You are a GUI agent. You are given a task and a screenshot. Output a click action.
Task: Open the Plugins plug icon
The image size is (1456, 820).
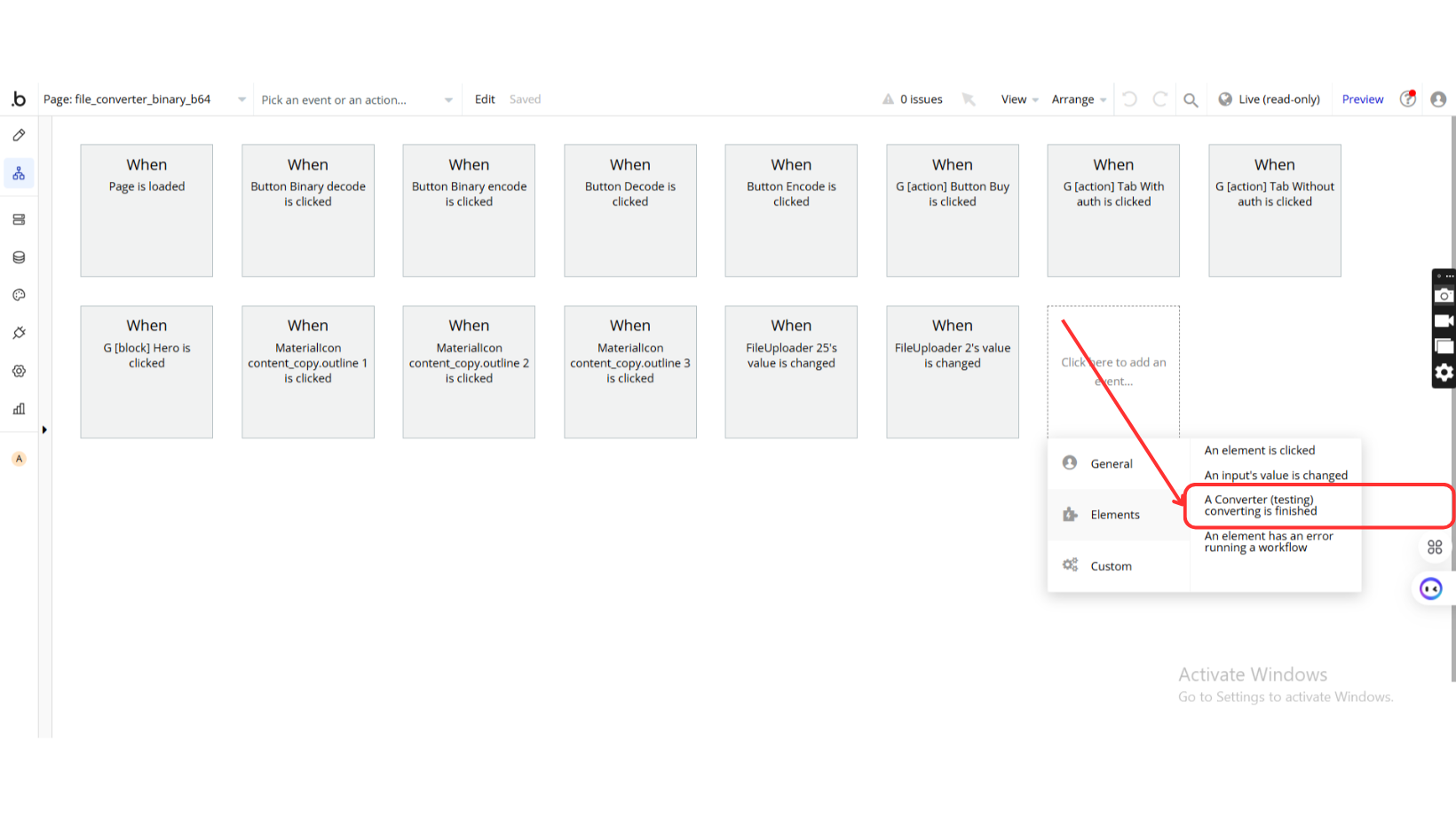[x=19, y=333]
